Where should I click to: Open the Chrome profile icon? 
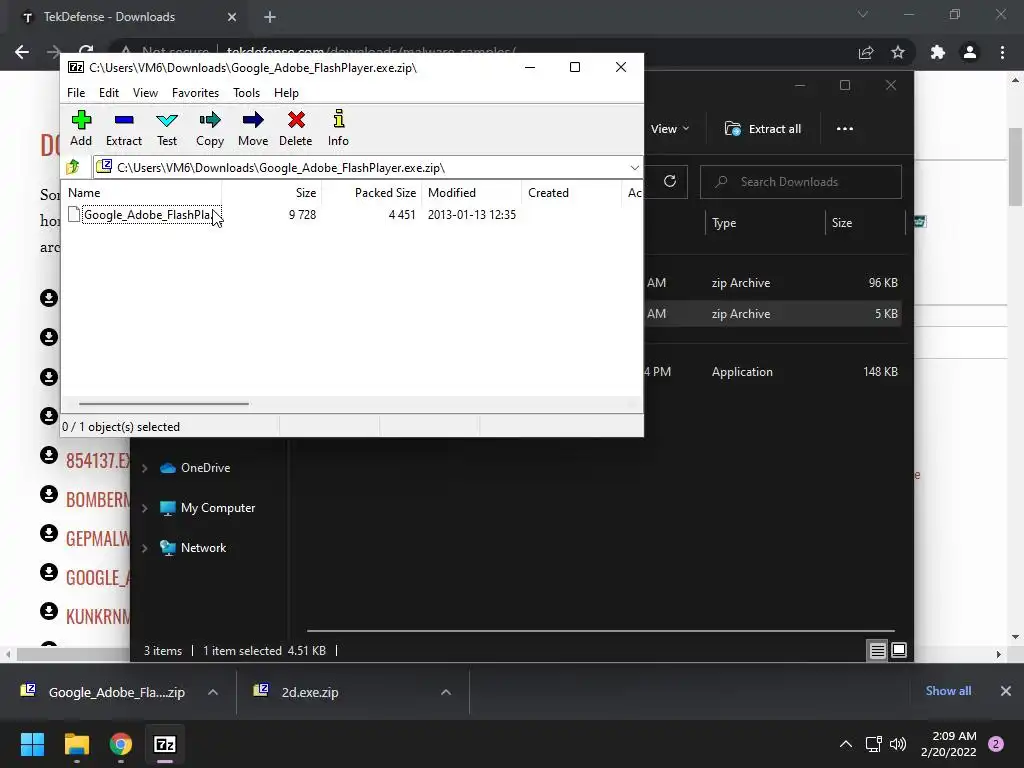(970, 53)
